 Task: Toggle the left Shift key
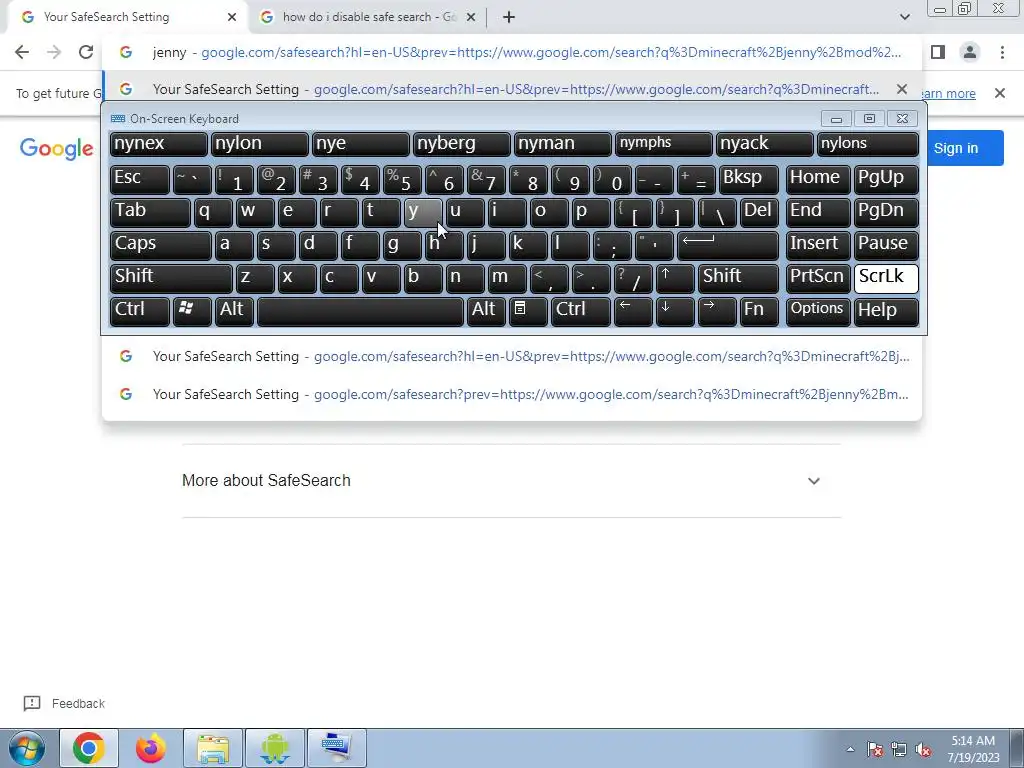click(x=171, y=278)
